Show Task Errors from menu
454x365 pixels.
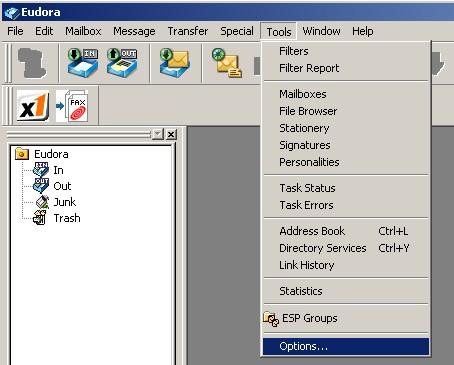[346, 205]
